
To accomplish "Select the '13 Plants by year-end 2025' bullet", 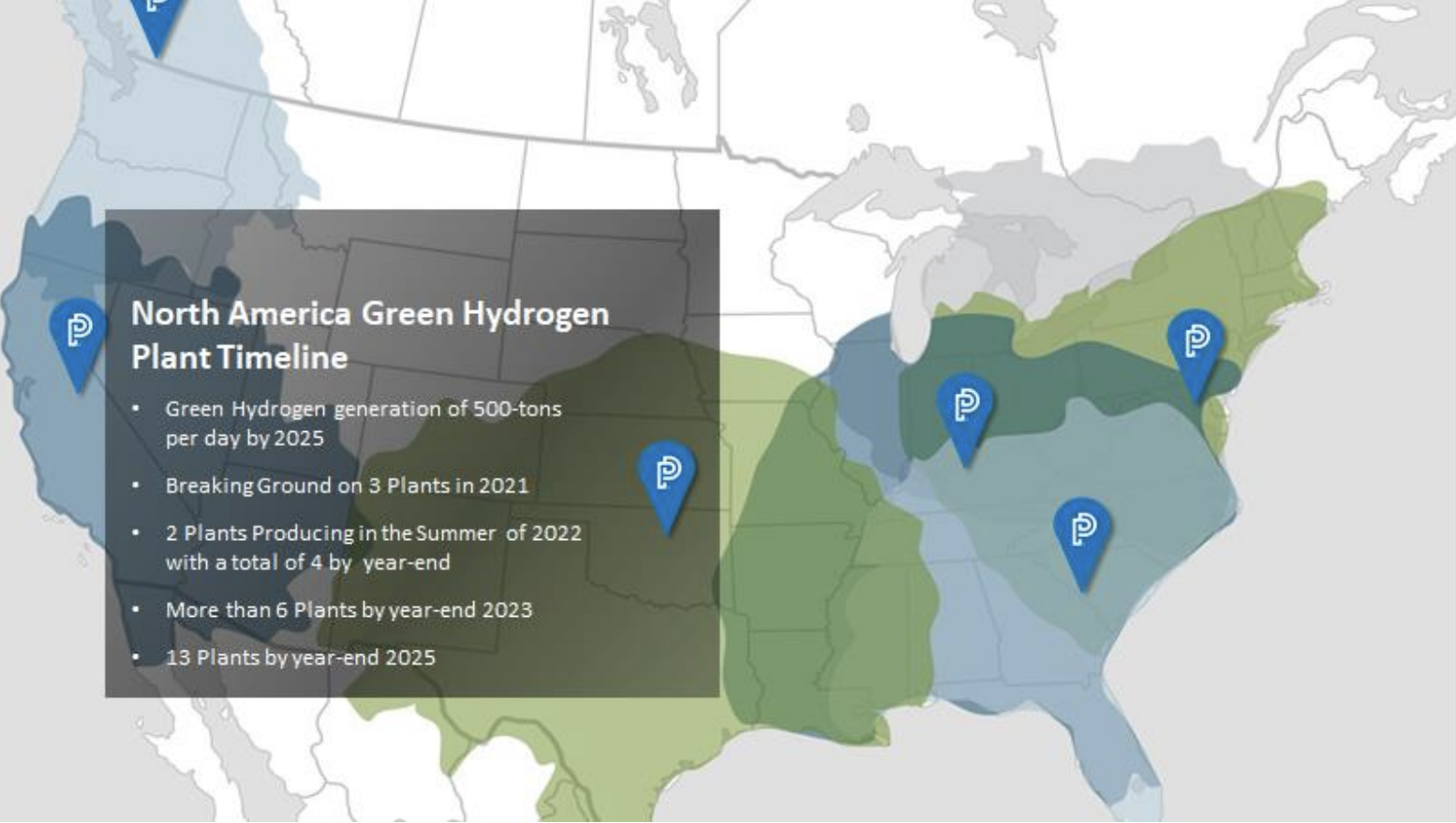I will pyautogui.click(x=300, y=658).
